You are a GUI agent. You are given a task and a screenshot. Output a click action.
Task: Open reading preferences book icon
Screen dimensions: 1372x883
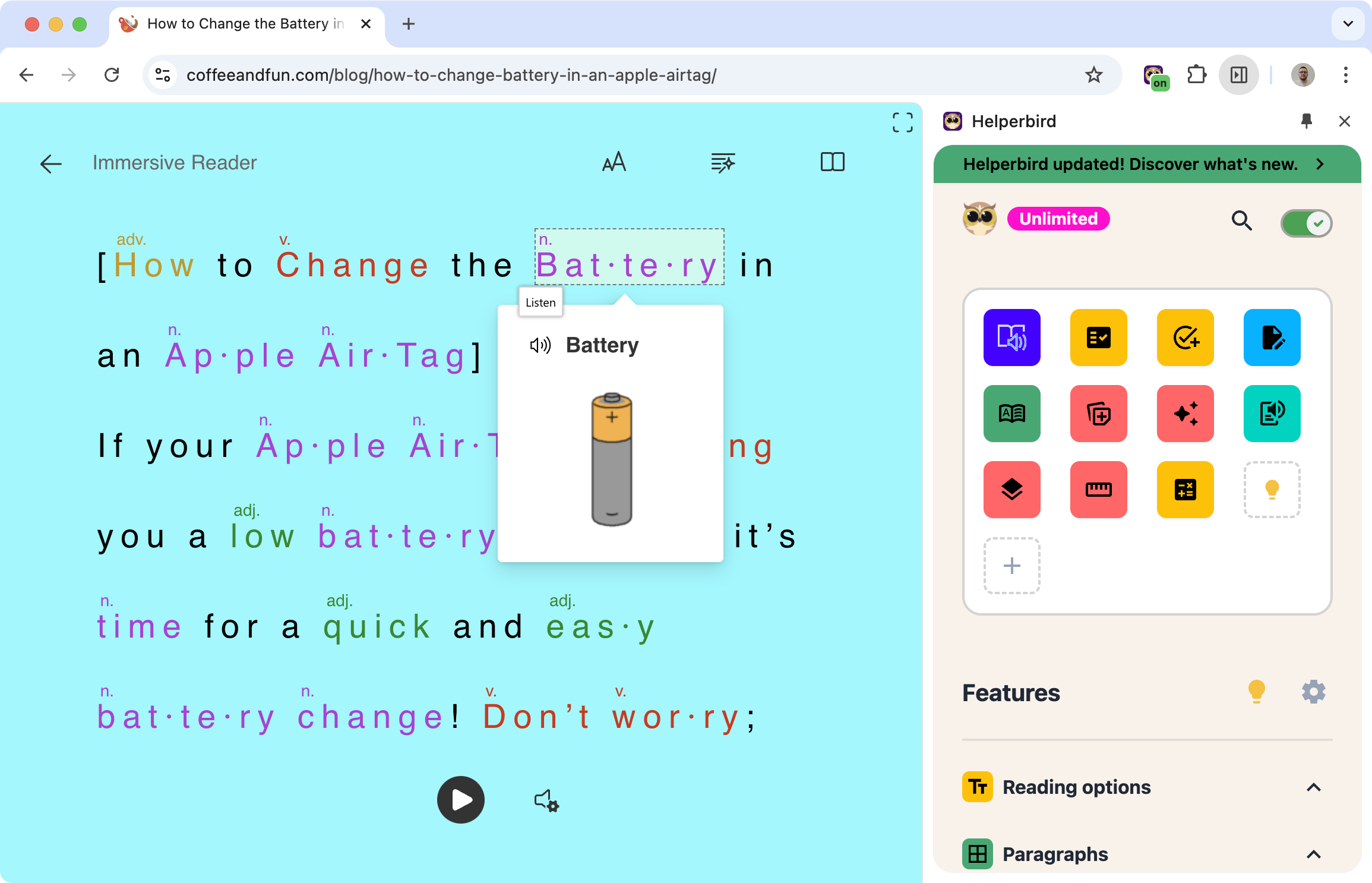[x=832, y=162]
